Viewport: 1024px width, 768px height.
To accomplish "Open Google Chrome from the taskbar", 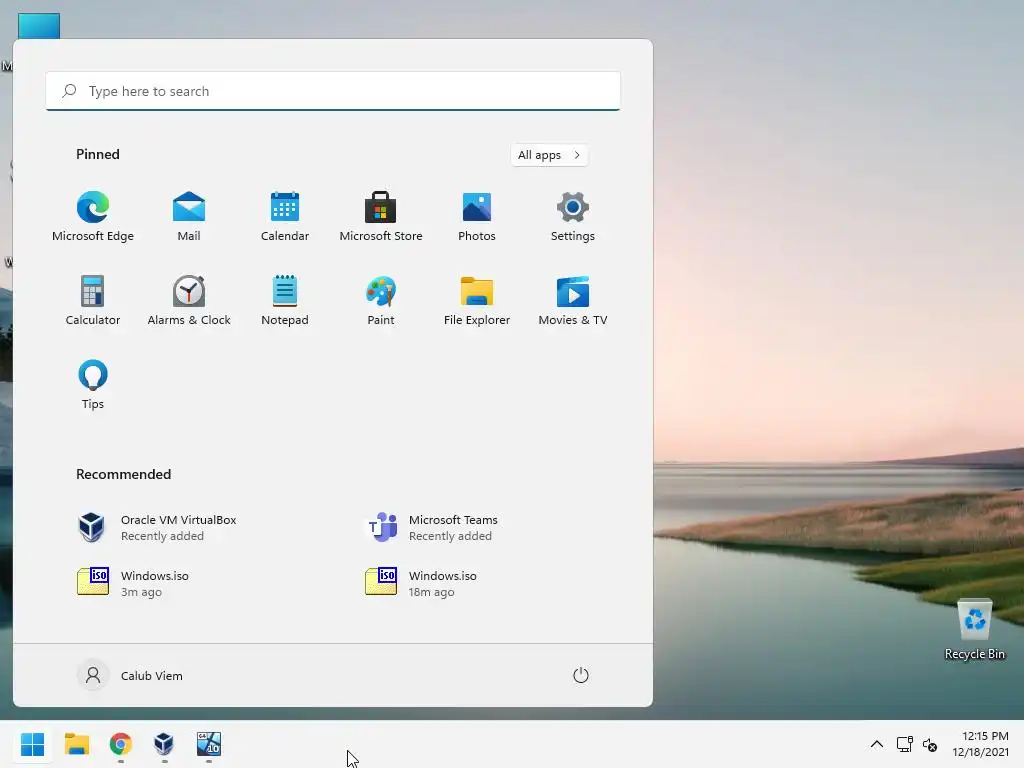I will tap(121, 744).
